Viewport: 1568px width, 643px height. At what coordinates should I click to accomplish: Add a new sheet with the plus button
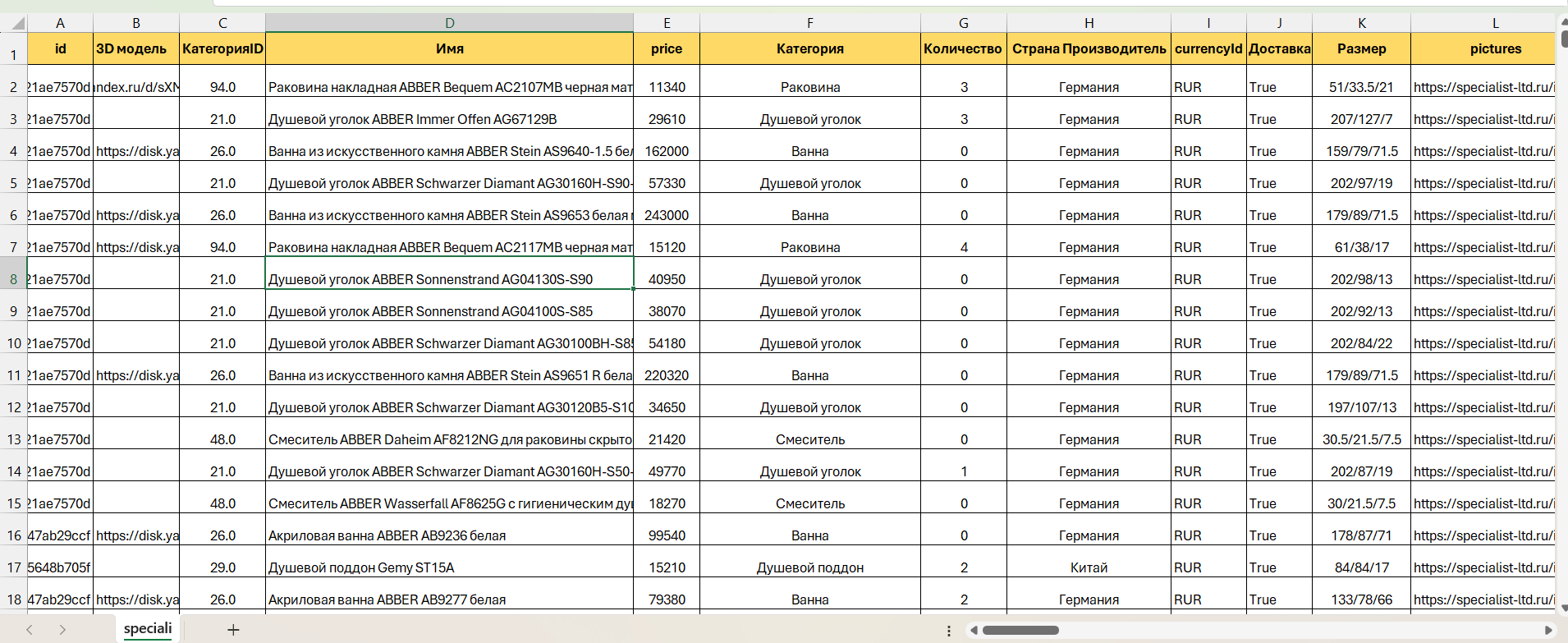point(233,630)
